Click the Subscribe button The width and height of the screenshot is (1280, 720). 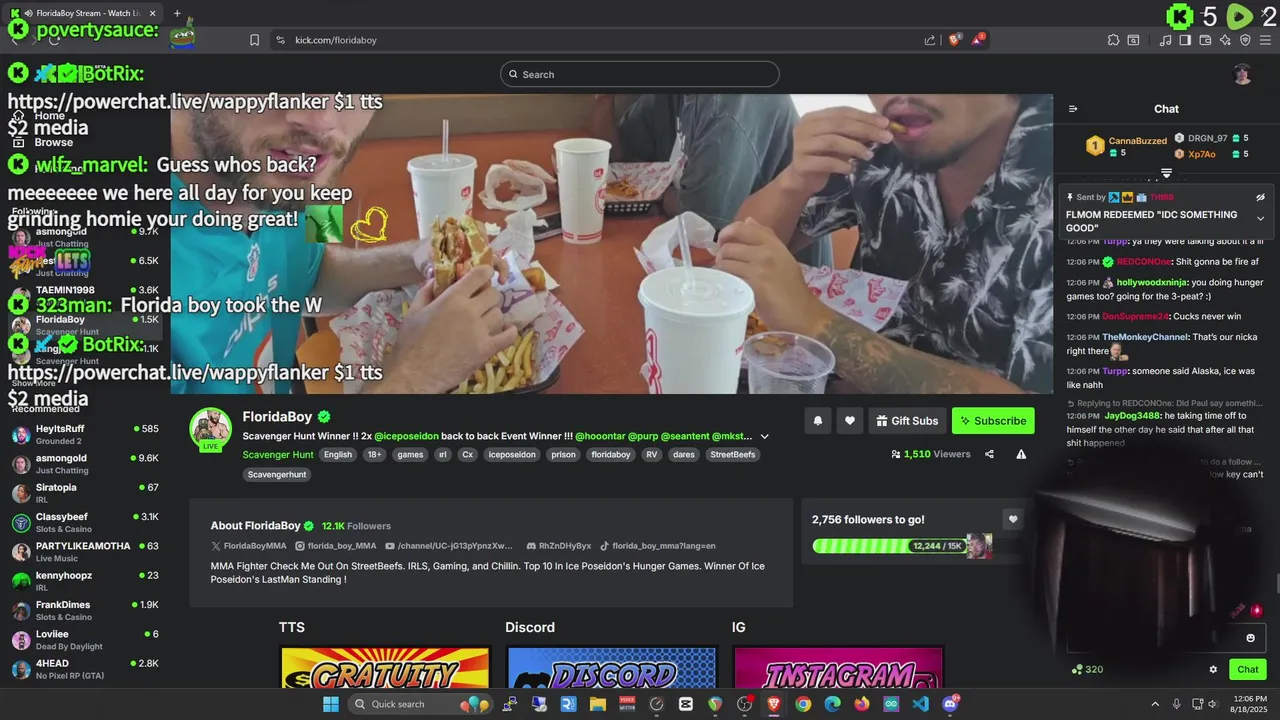pyautogui.click(x=993, y=421)
